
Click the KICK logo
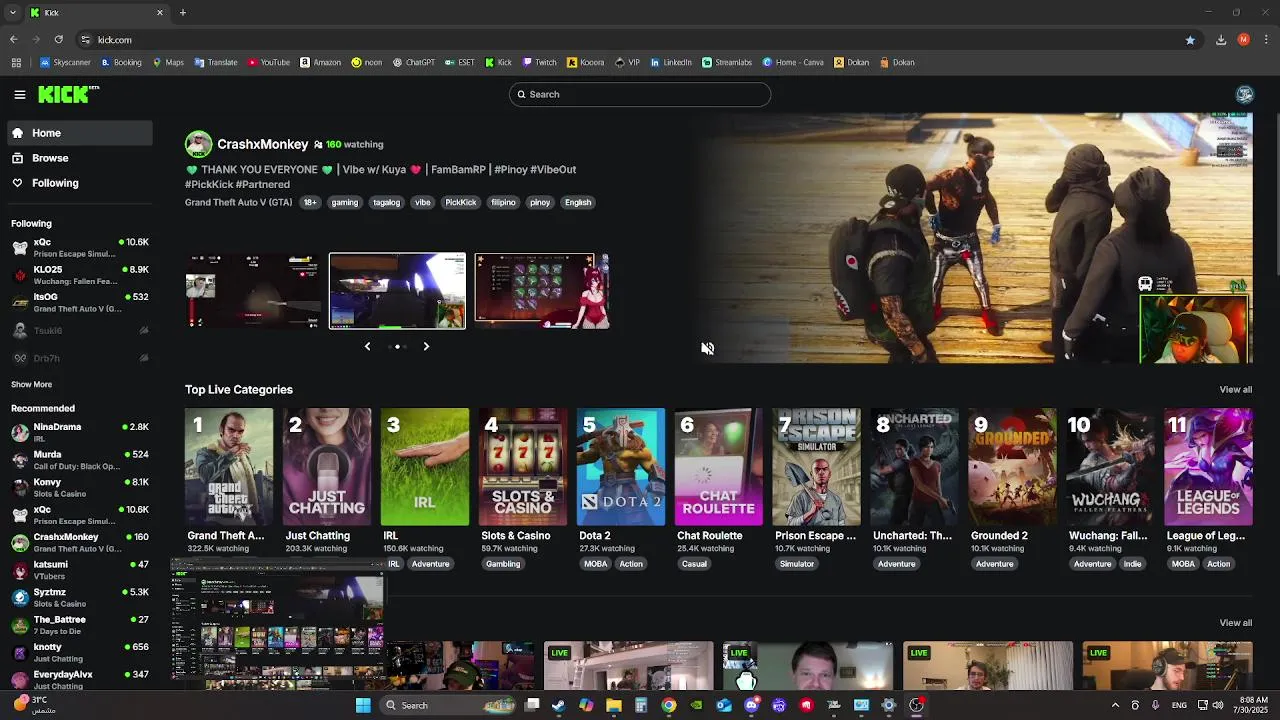point(68,94)
